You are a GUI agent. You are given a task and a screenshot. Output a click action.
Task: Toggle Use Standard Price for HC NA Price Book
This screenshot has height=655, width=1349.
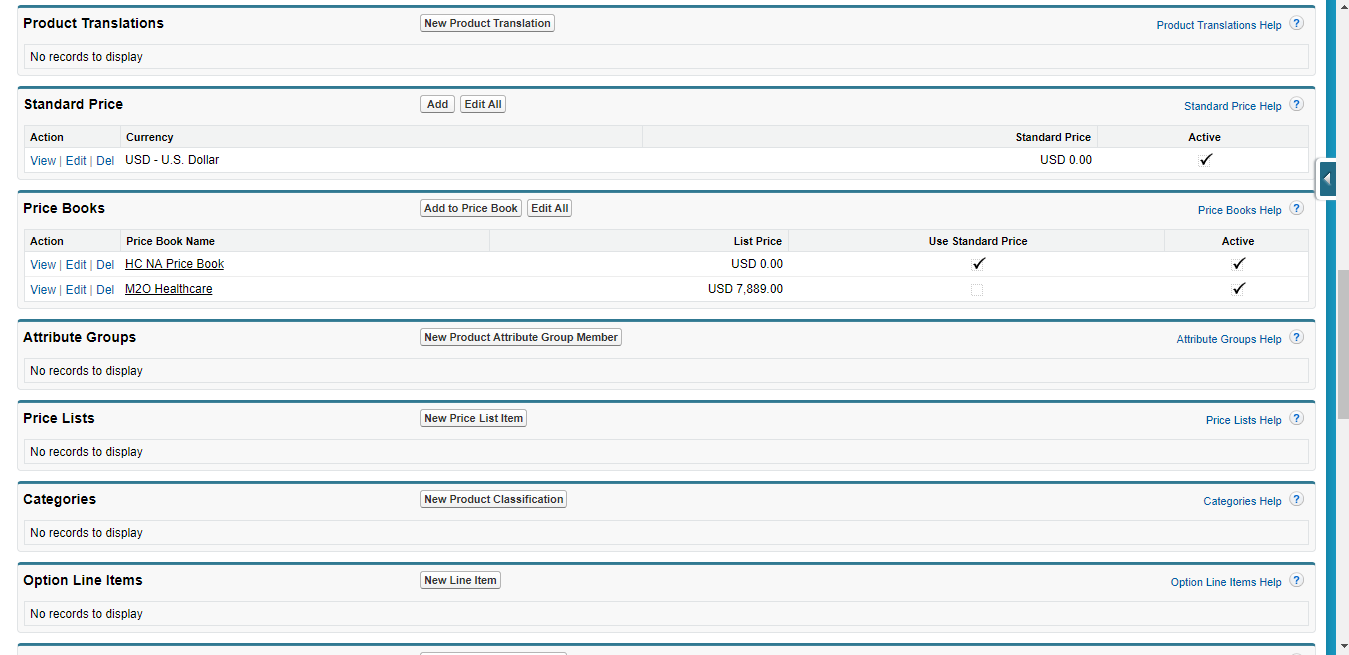(978, 264)
